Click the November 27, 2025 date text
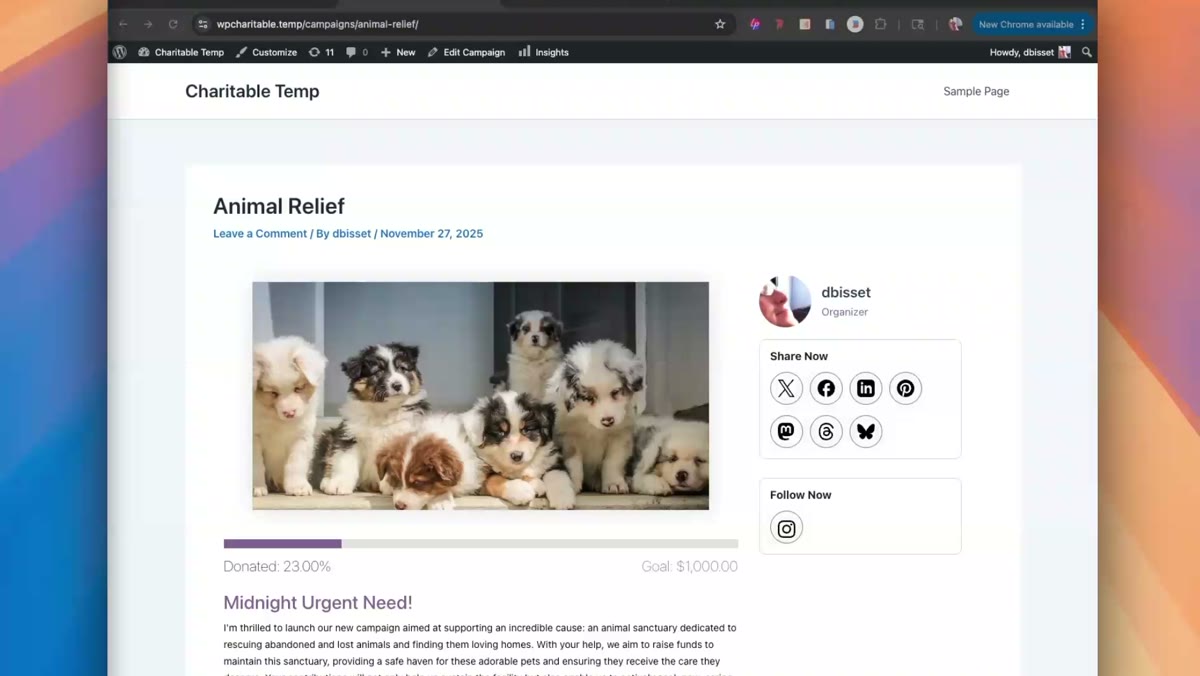The width and height of the screenshot is (1200, 676). coord(431,233)
